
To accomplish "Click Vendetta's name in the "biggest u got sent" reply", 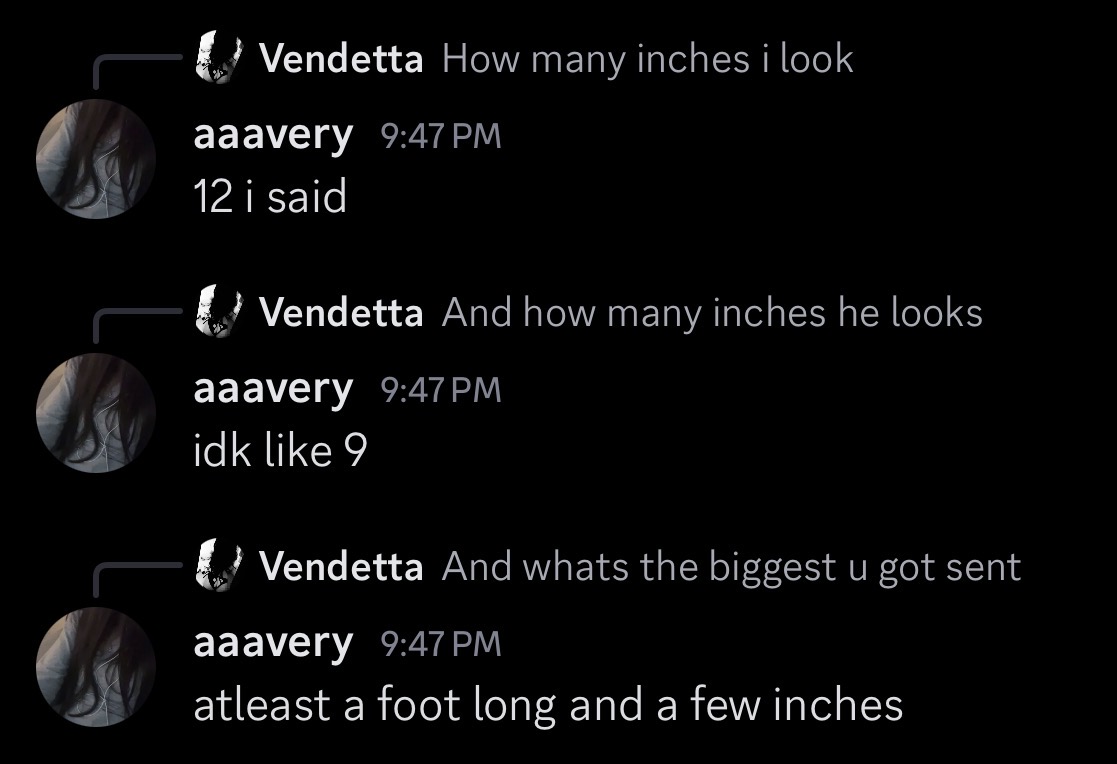I will pos(341,567).
